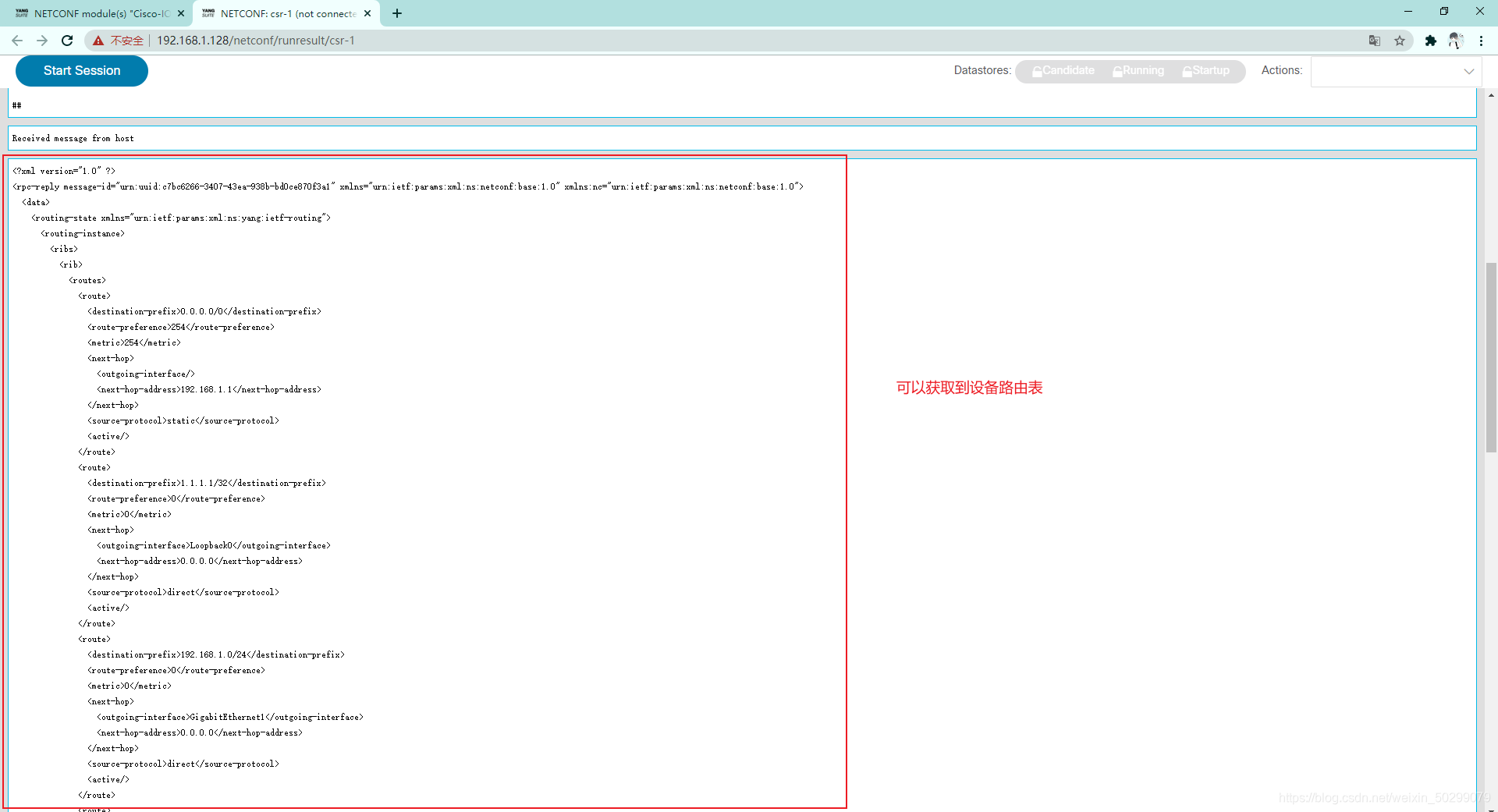Click the security warning icon in address bar
Image resolution: width=1498 pixels, height=812 pixels.
[x=98, y=41]
